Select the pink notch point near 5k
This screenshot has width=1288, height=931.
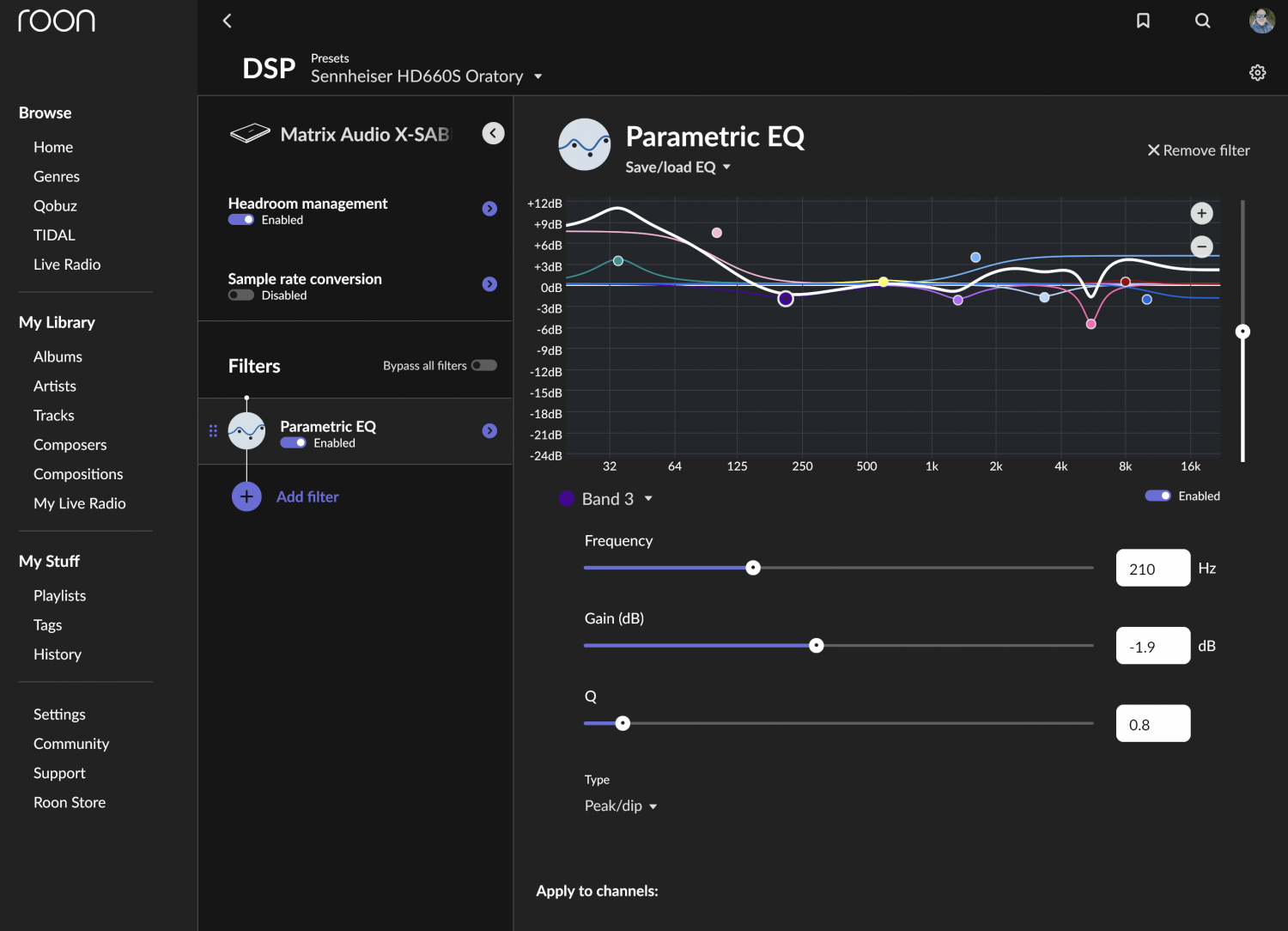point(1091,324)
